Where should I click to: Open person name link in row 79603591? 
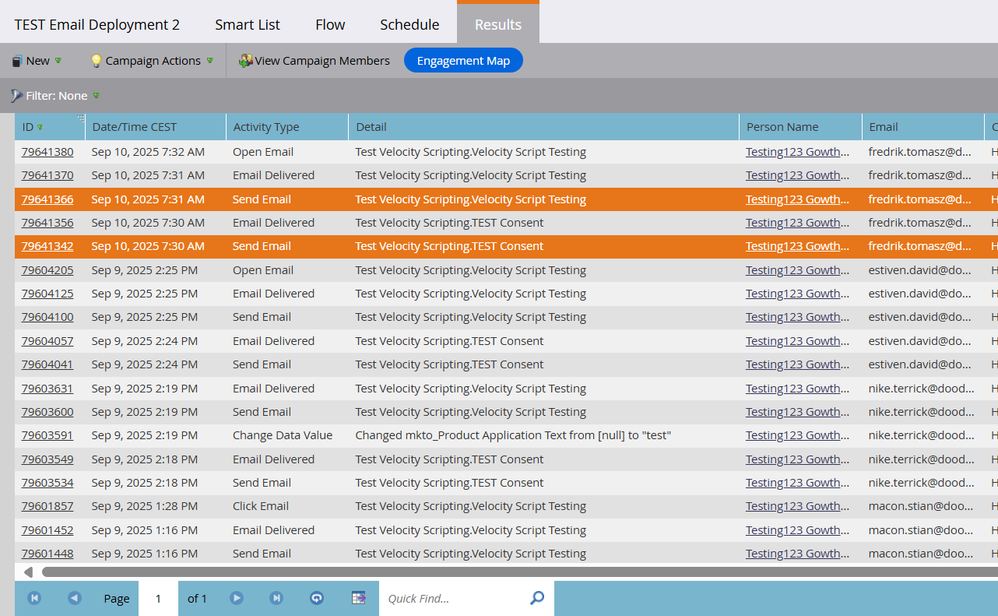coord(797,436)
